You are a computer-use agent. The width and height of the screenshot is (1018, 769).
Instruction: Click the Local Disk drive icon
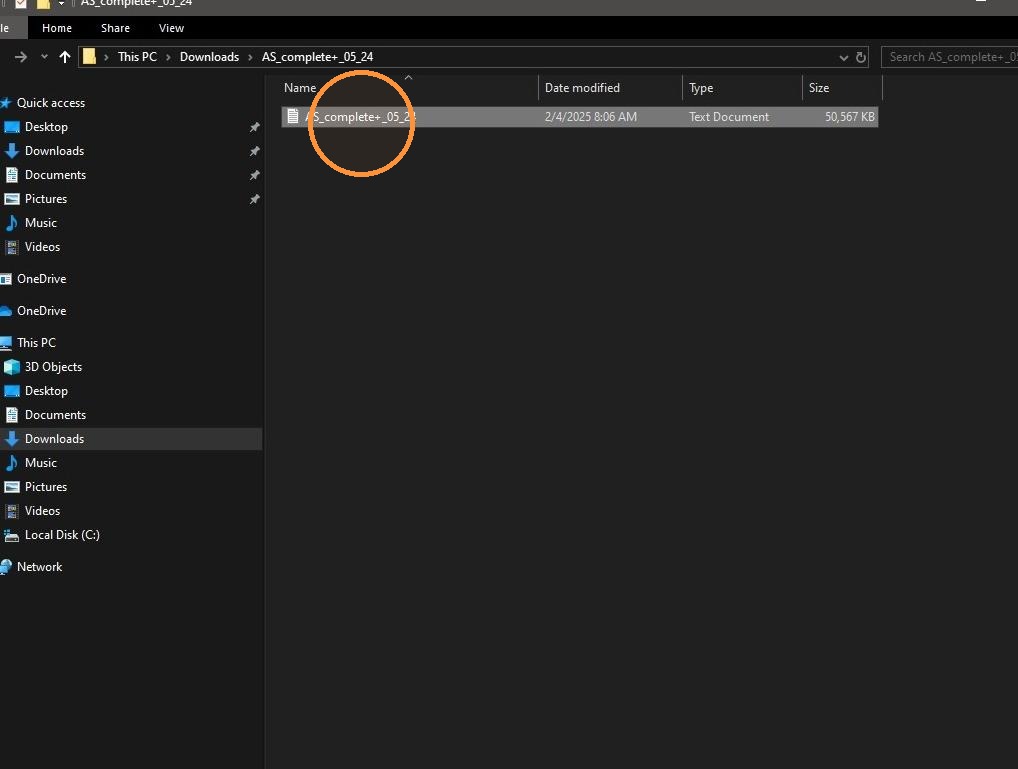pyautogui.click(x=11, y=535)
